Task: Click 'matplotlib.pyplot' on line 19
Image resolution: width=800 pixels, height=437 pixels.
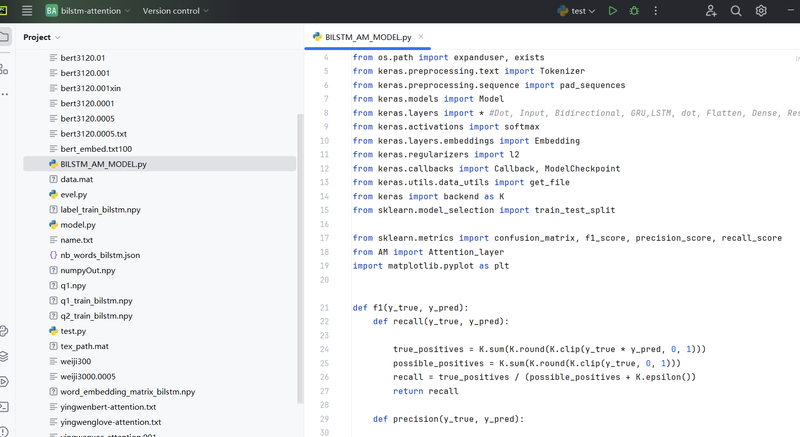Action: (x=431, y=266)
